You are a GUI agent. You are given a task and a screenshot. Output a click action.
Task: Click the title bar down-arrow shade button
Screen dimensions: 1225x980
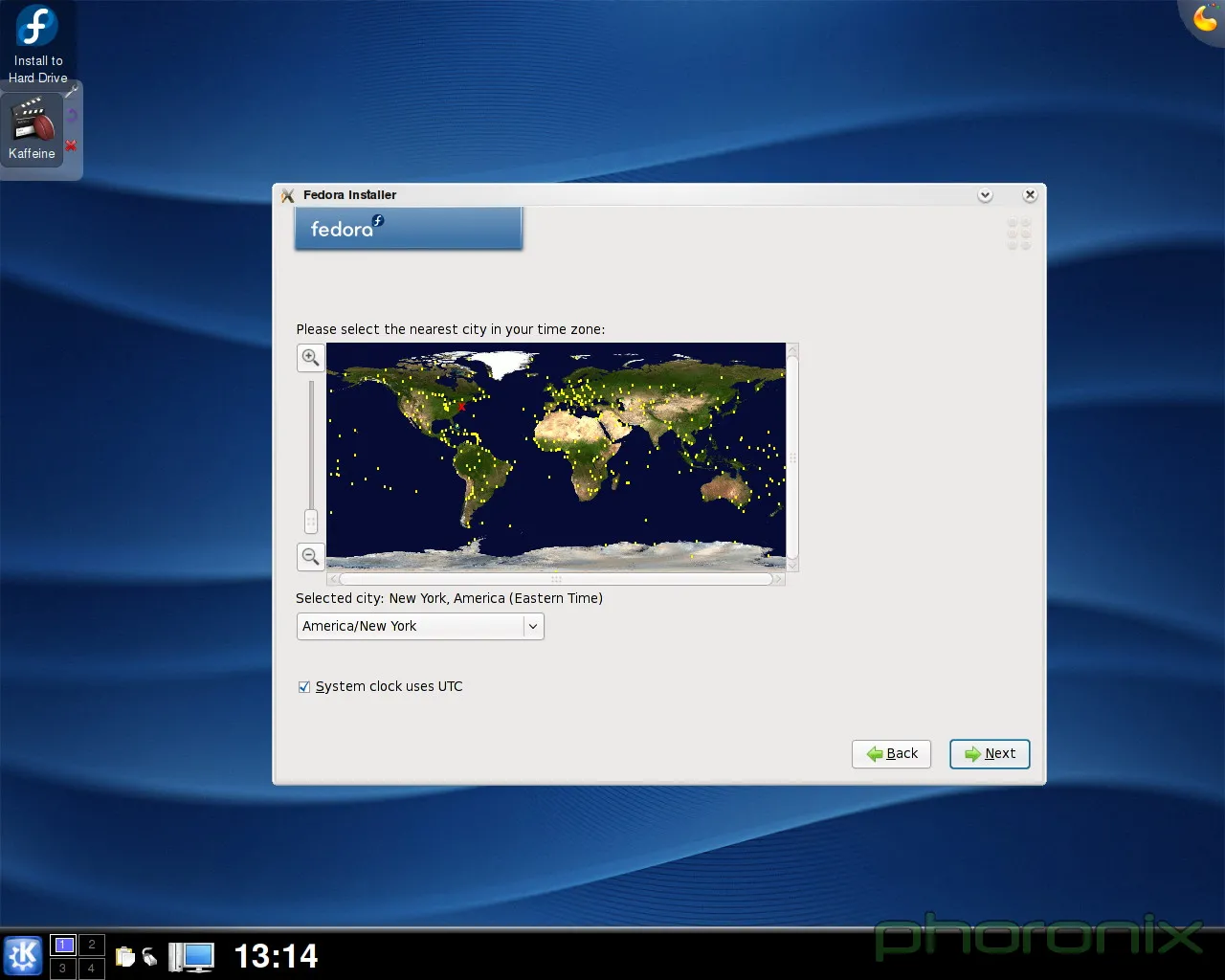point(985,195)
